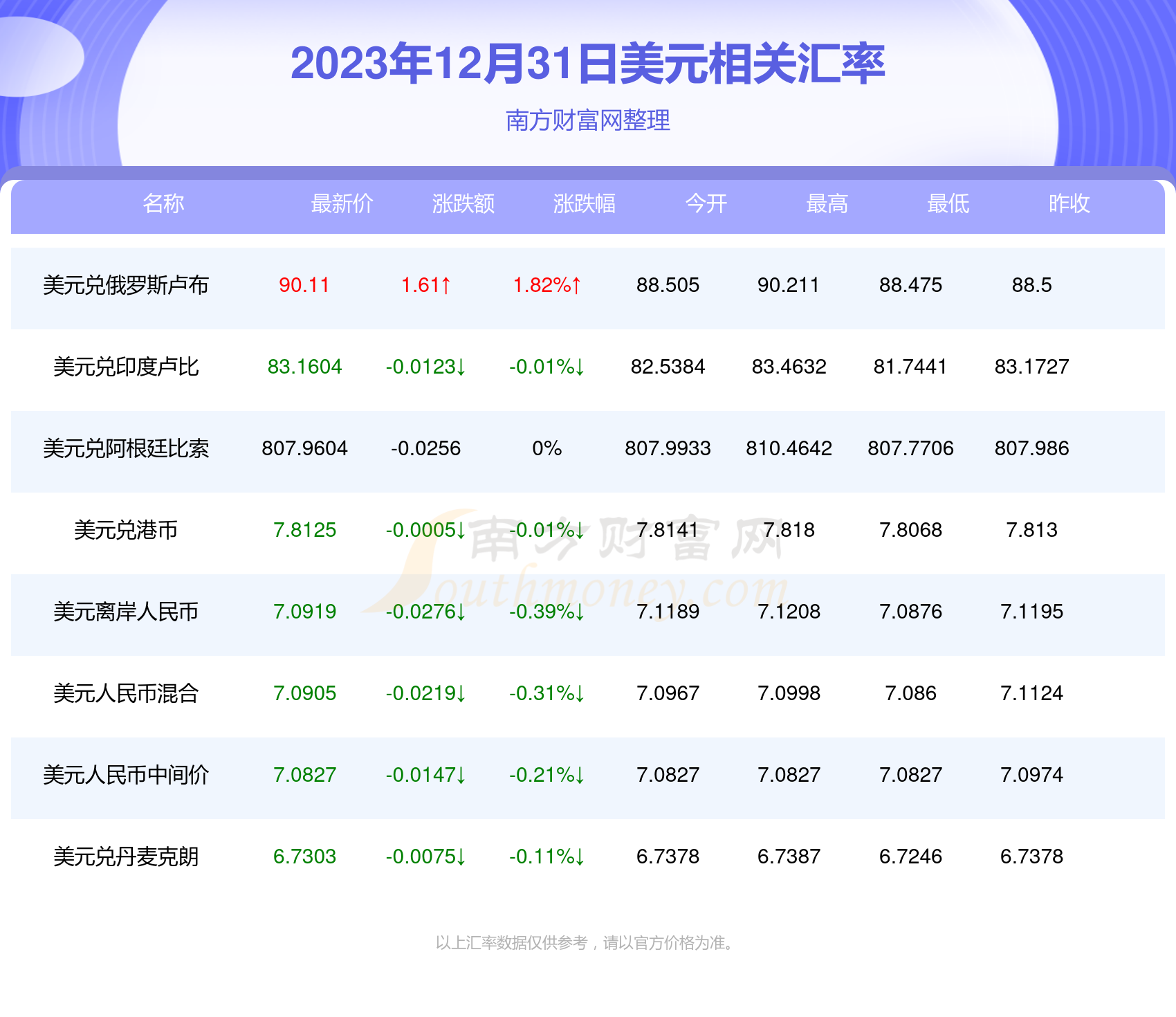The image size is (1176, 1017).
Task: Click the previous close 88.5
Action: click(1032, 285)
